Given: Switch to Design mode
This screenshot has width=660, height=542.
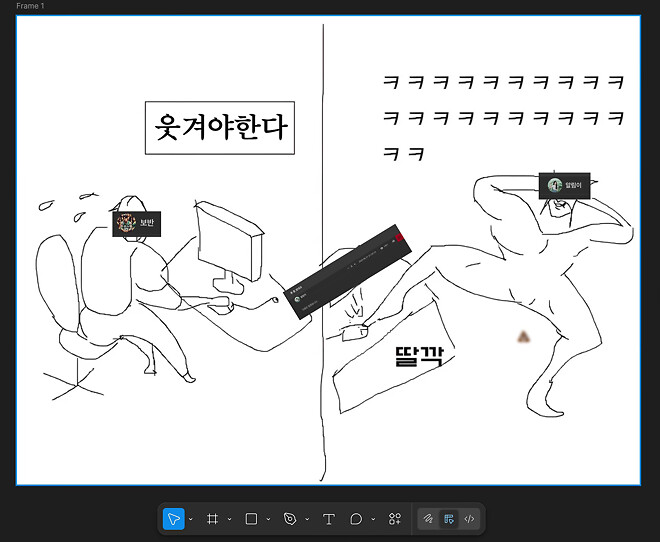Looking at the screenshot, I should click(449, 519).
